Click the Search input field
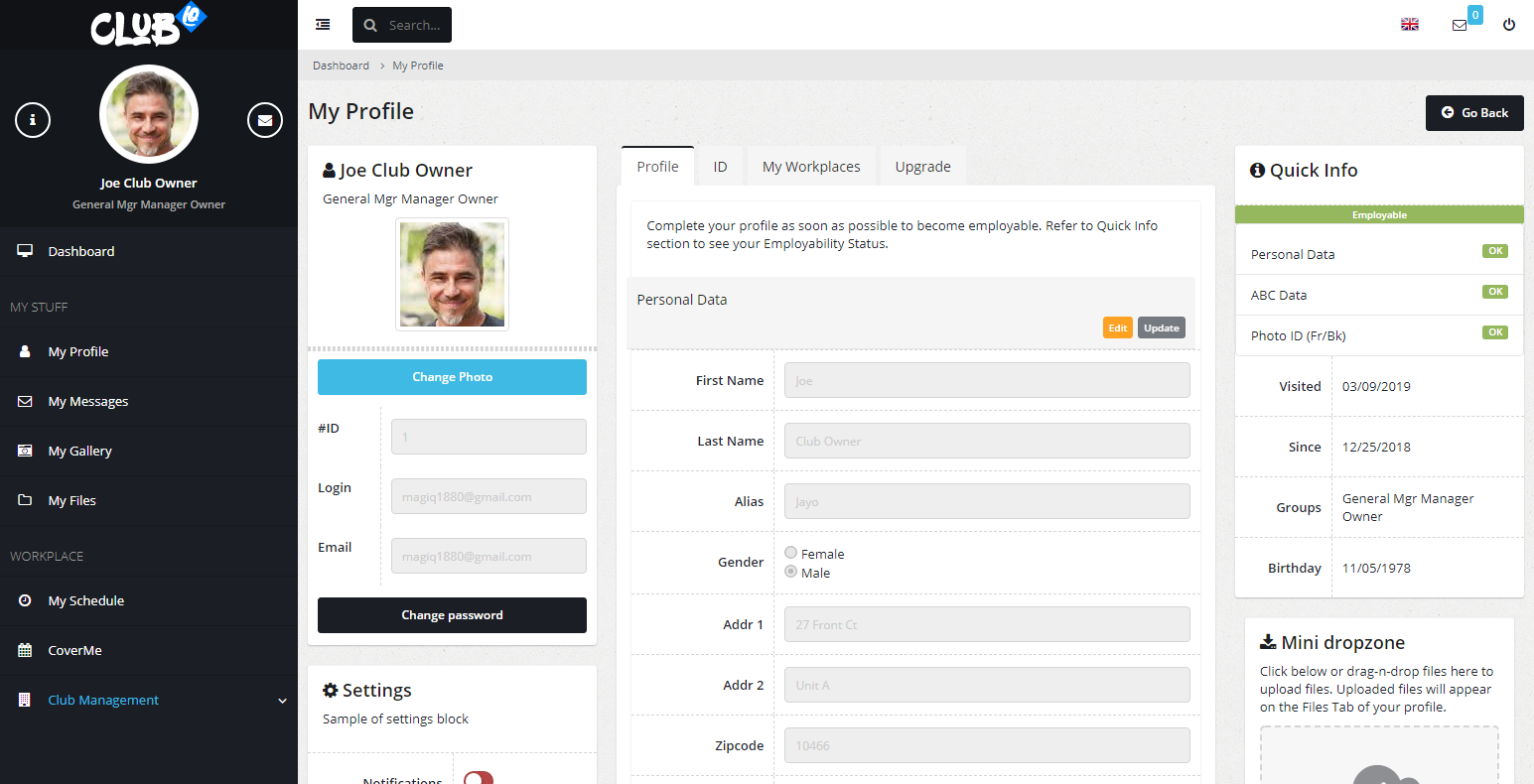Screen dimensions: 1534x784 [413, 26]
